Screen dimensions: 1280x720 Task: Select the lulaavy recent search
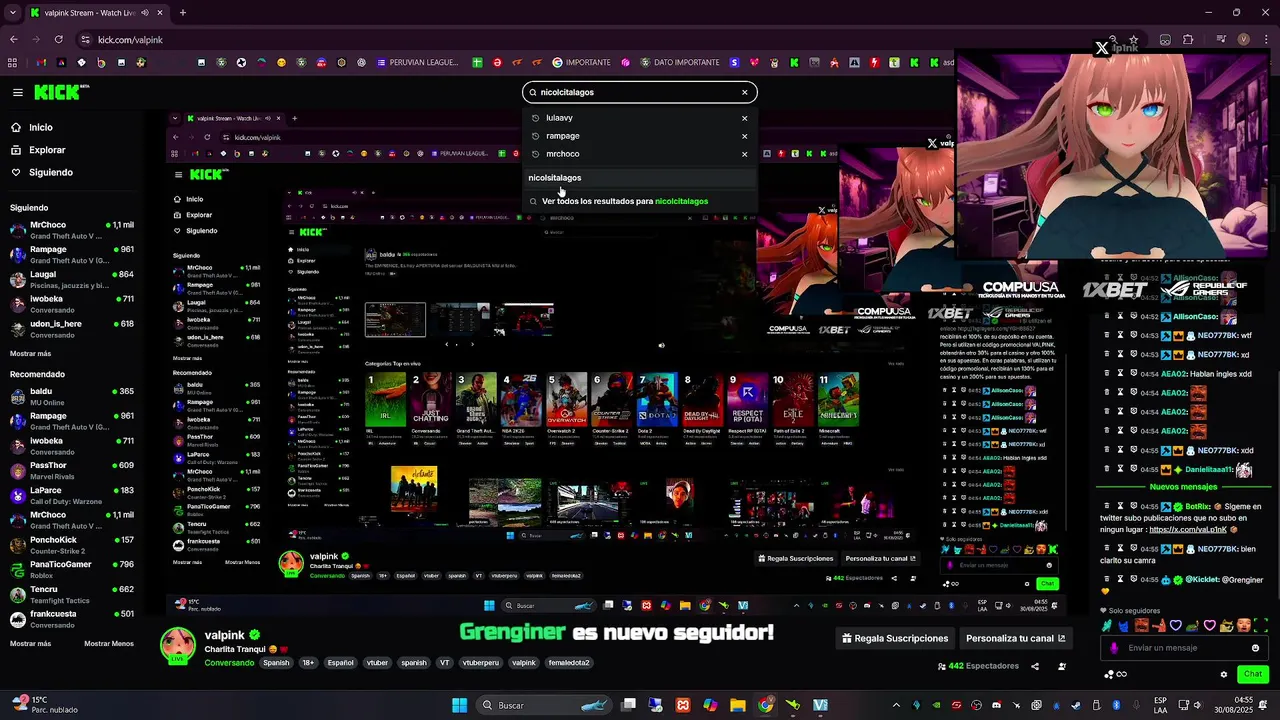point(559,118)
